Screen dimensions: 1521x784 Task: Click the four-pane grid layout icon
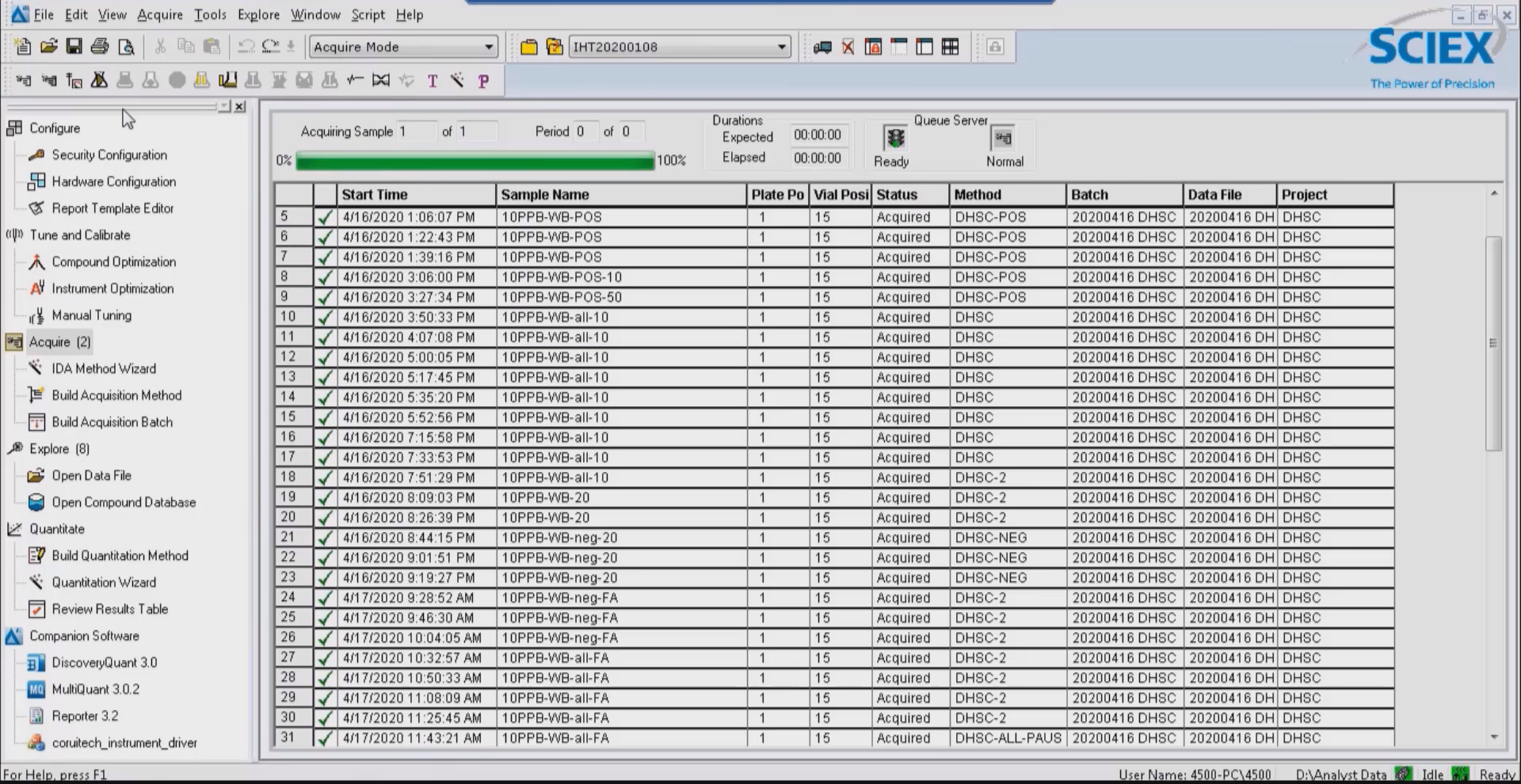(x=950, y=48)
